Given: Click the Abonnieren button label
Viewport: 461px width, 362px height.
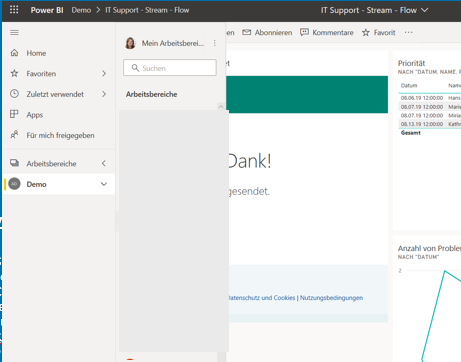Looking at the screenshot, I should [x=273, y=32].
